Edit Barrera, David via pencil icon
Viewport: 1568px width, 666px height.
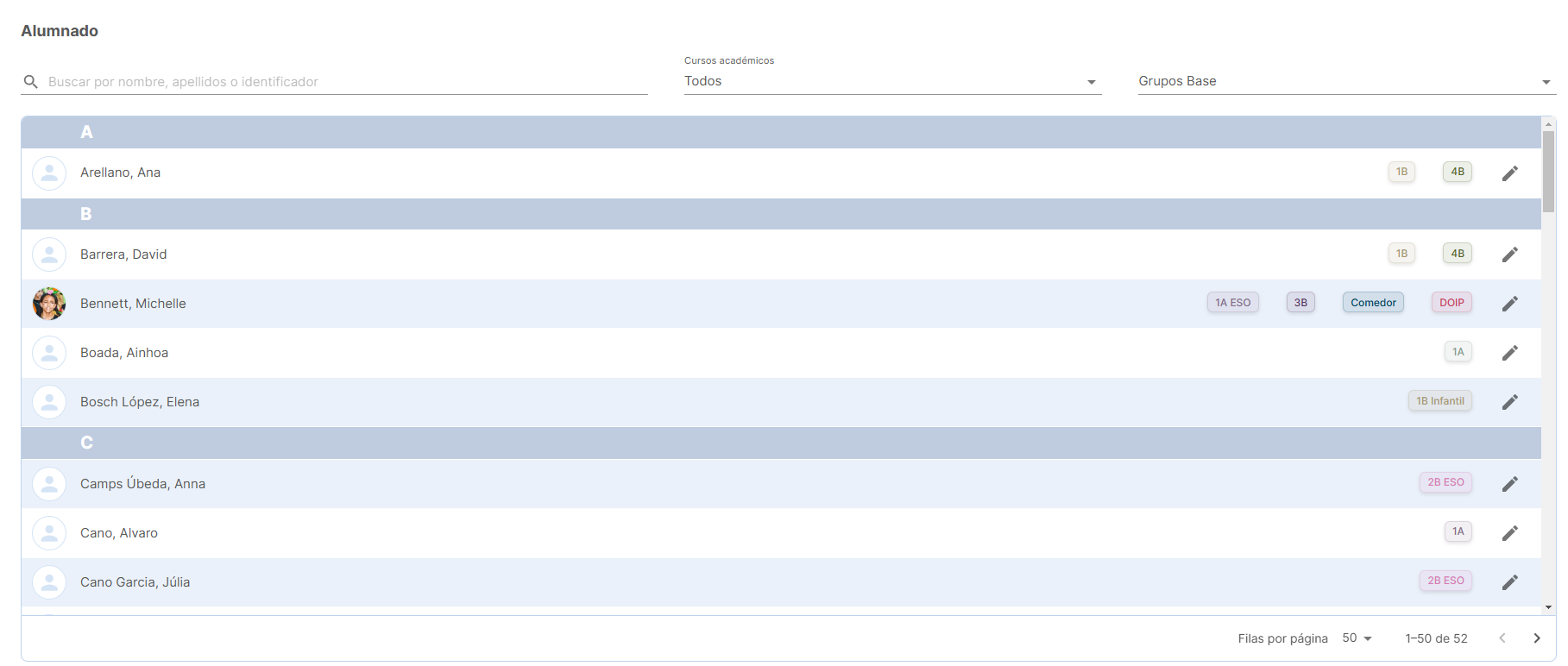pos(1509,254)
